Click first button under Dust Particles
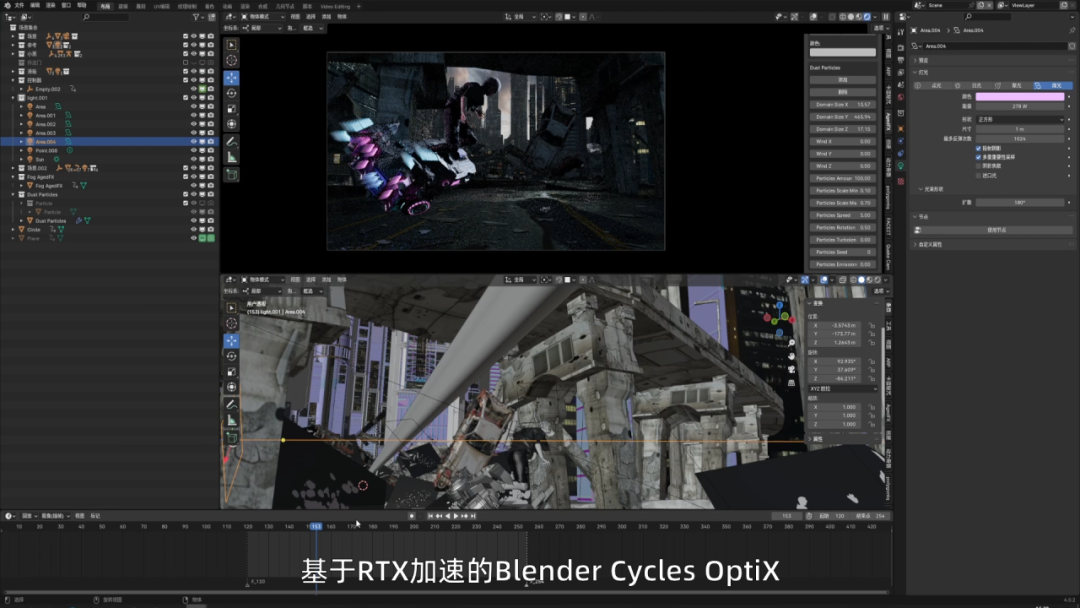The image size is (1080, 608). 842,80
